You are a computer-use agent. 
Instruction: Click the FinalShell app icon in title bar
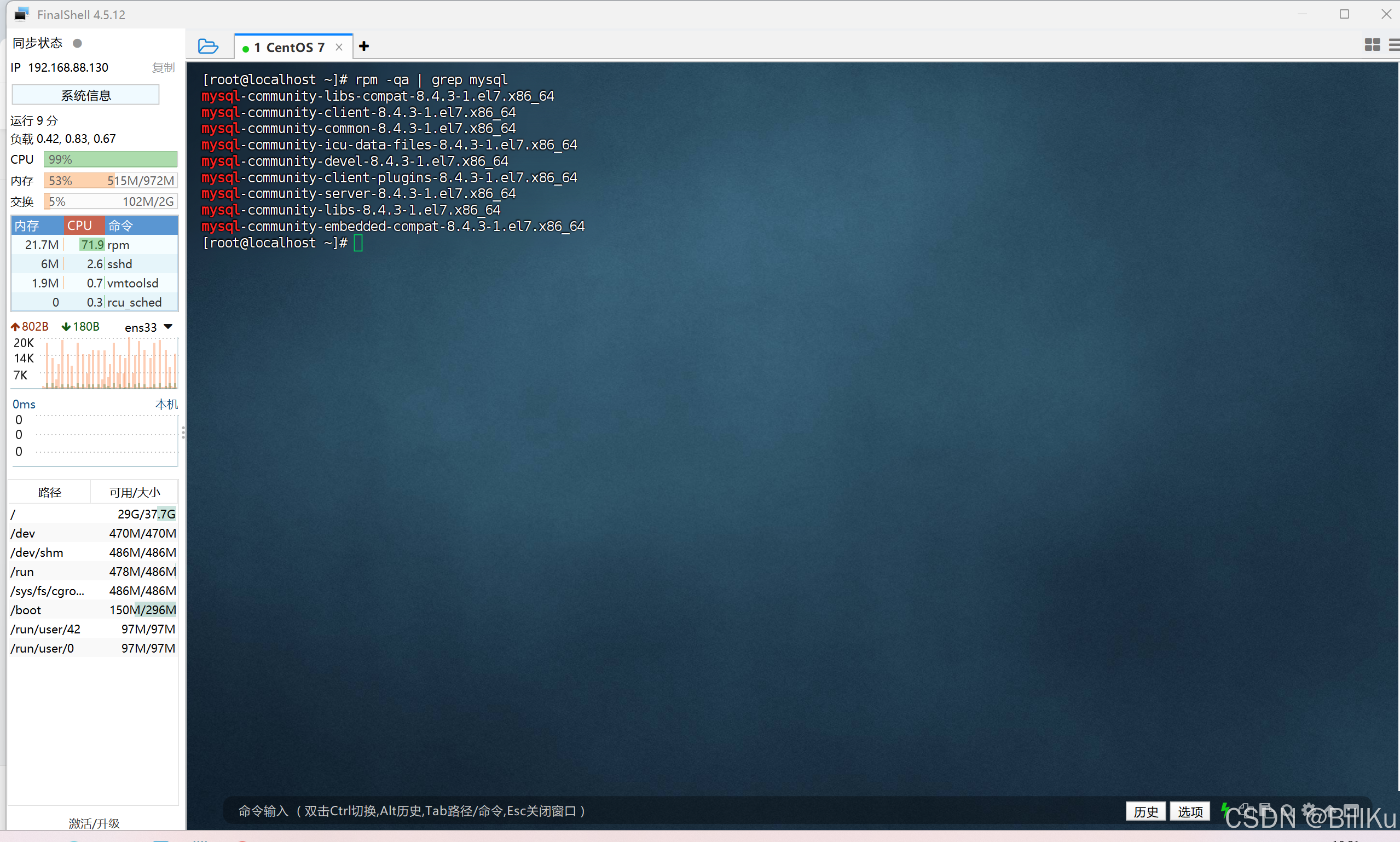click(21, 14)
